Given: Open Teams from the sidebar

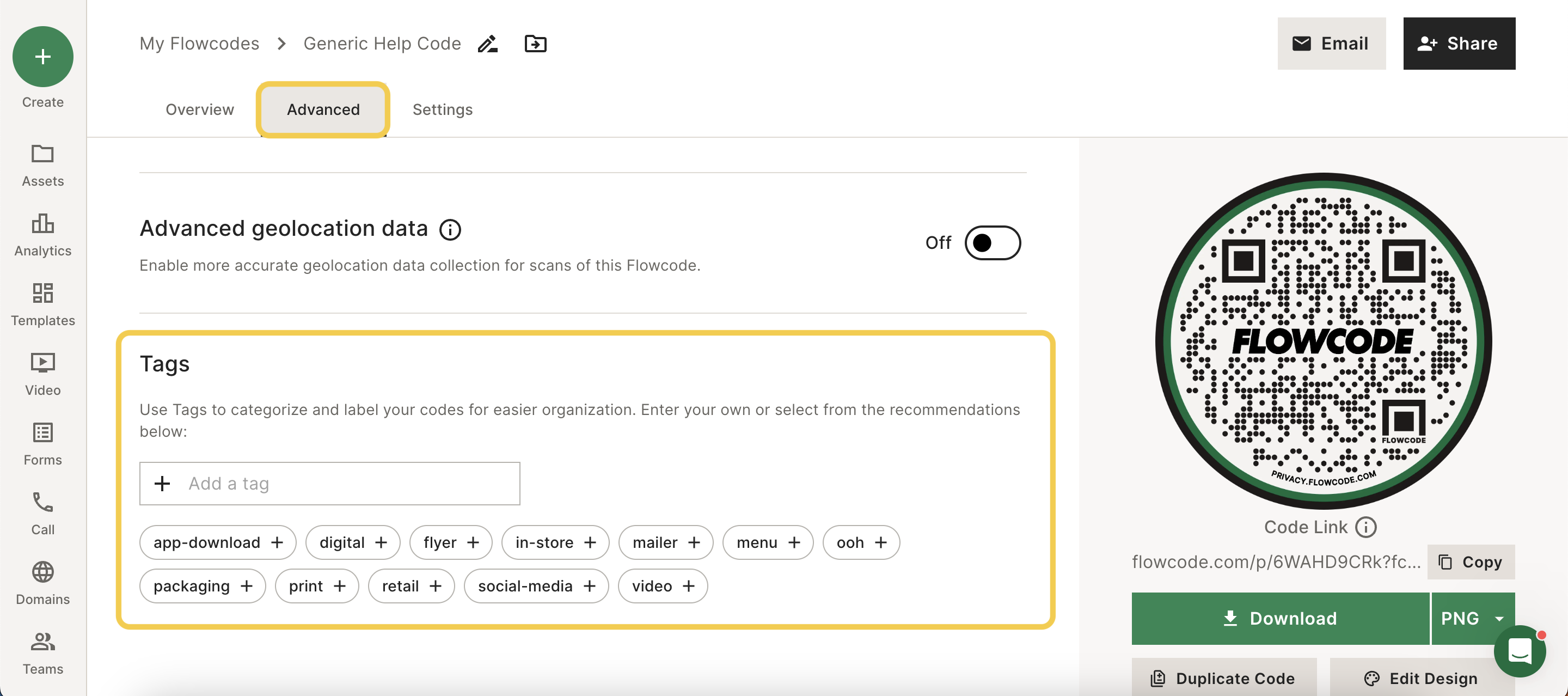Looking at the screenshot, I should 42,653.
